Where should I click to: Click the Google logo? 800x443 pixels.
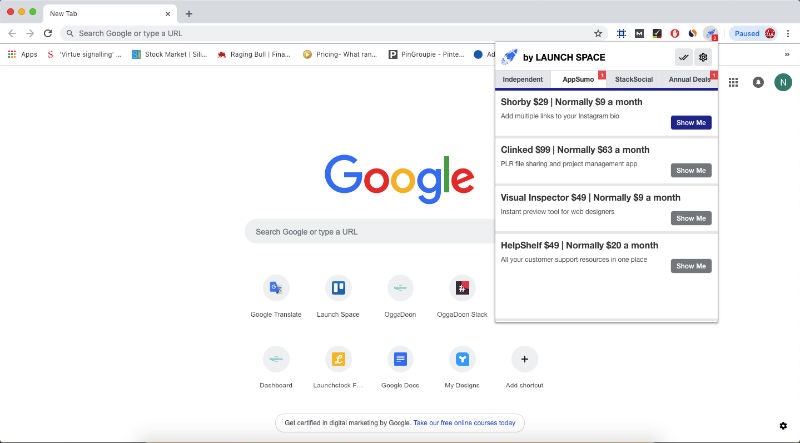click(399, 179)
